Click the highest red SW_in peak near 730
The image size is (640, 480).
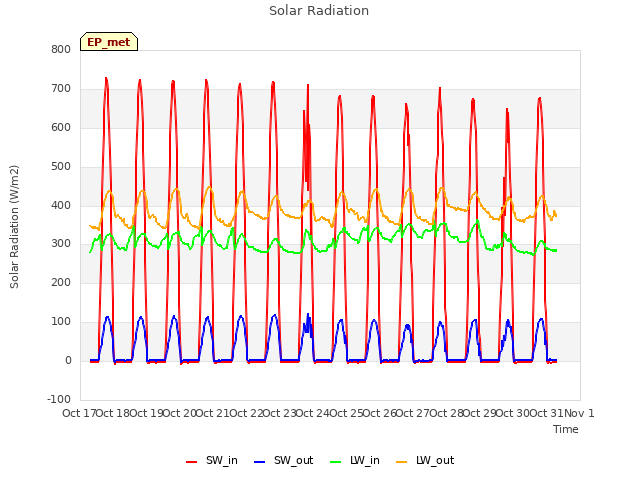106,78
